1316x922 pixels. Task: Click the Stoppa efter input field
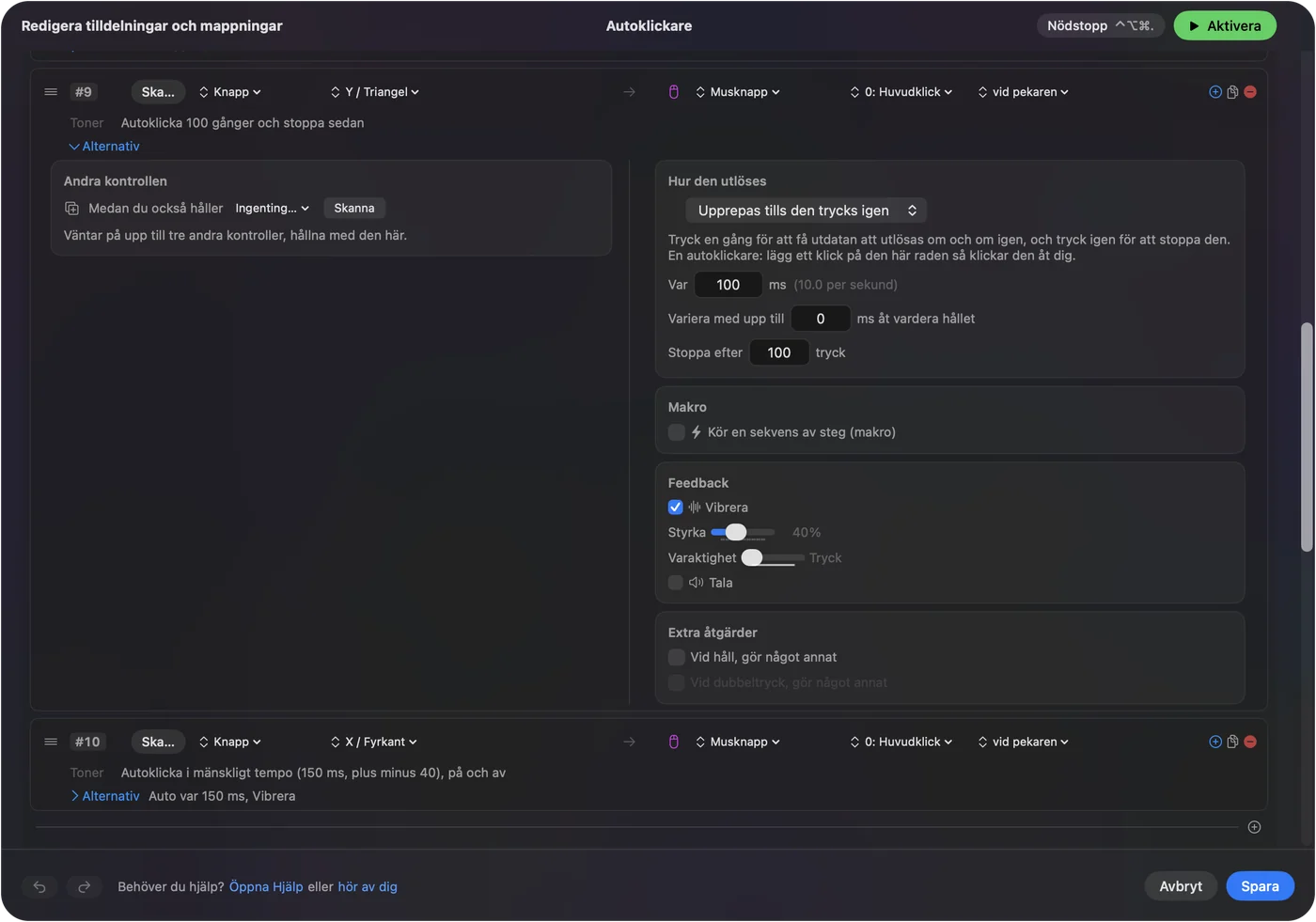(779, 352)
